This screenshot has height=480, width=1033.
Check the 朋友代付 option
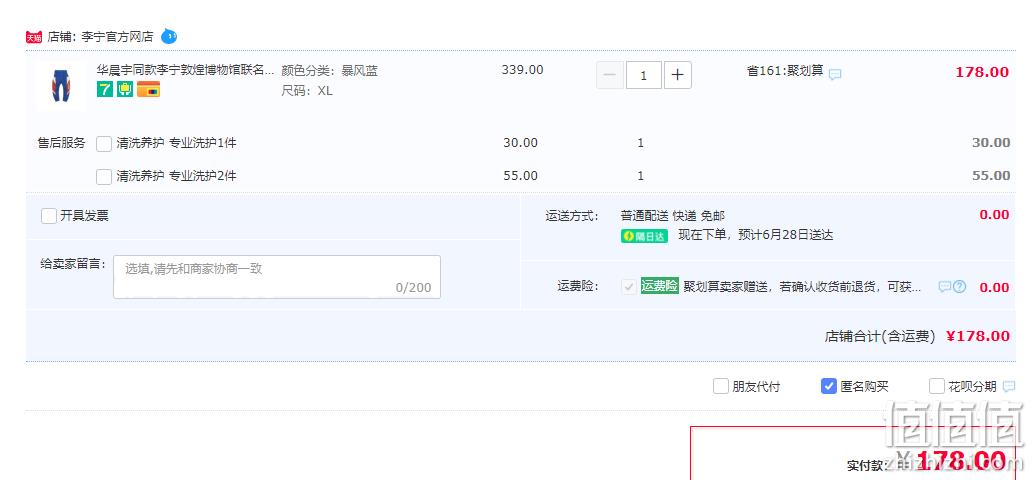[721, 387]
